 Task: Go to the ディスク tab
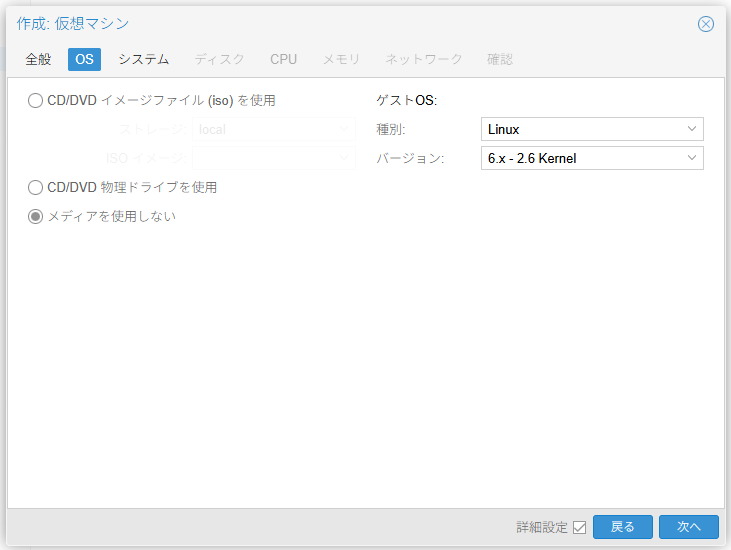point(219,59)
